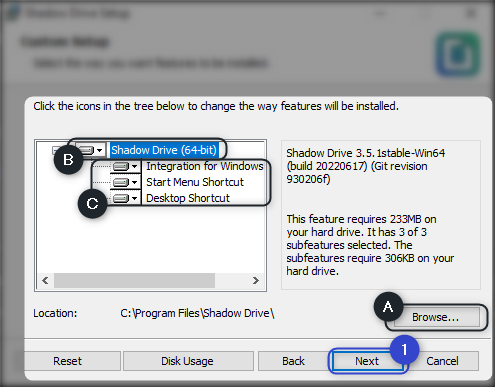The width and height of the screenshot is (495, 387).
Task: Open Start Menu Shortcut install option dropdown
Action: [126, 182]
